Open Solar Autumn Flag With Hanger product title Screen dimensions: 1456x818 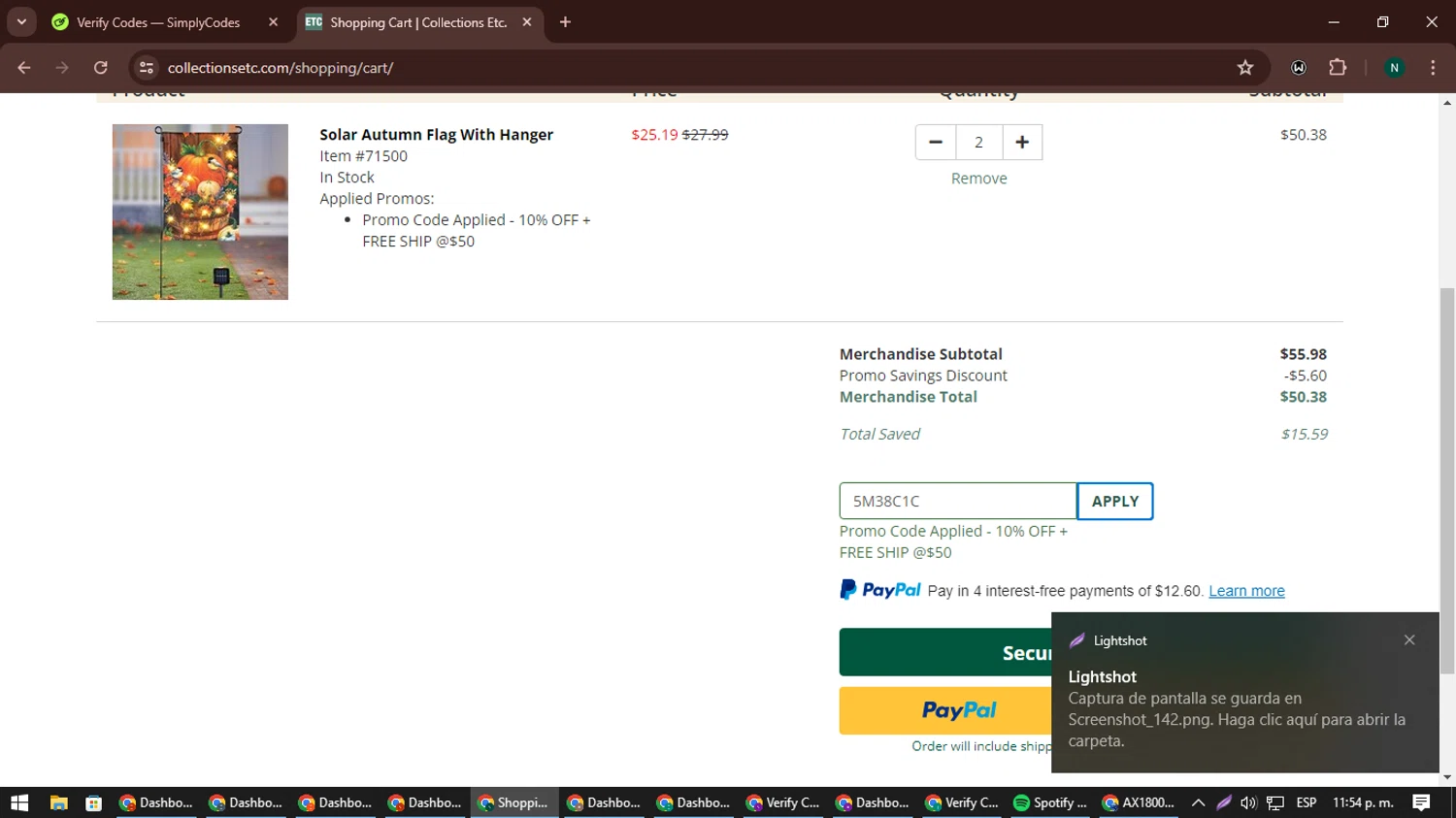(x=436, y=134)
